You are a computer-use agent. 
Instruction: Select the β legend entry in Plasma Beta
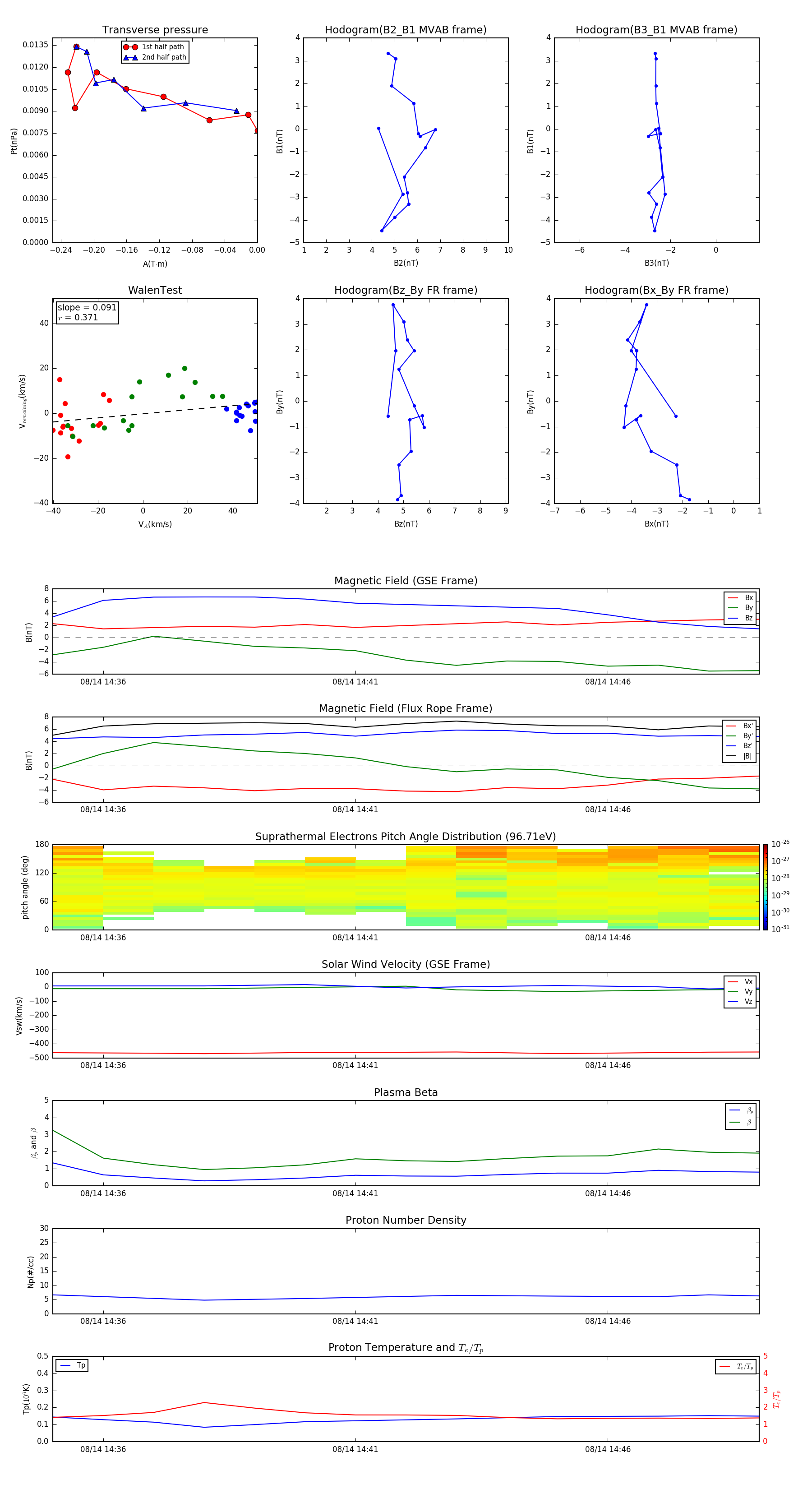(x=741, y=1122)
